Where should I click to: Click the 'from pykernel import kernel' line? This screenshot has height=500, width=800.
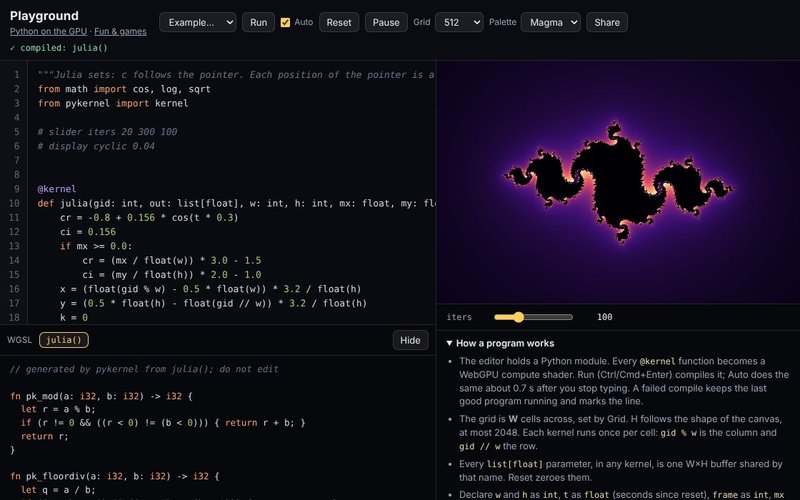(113, 103)
